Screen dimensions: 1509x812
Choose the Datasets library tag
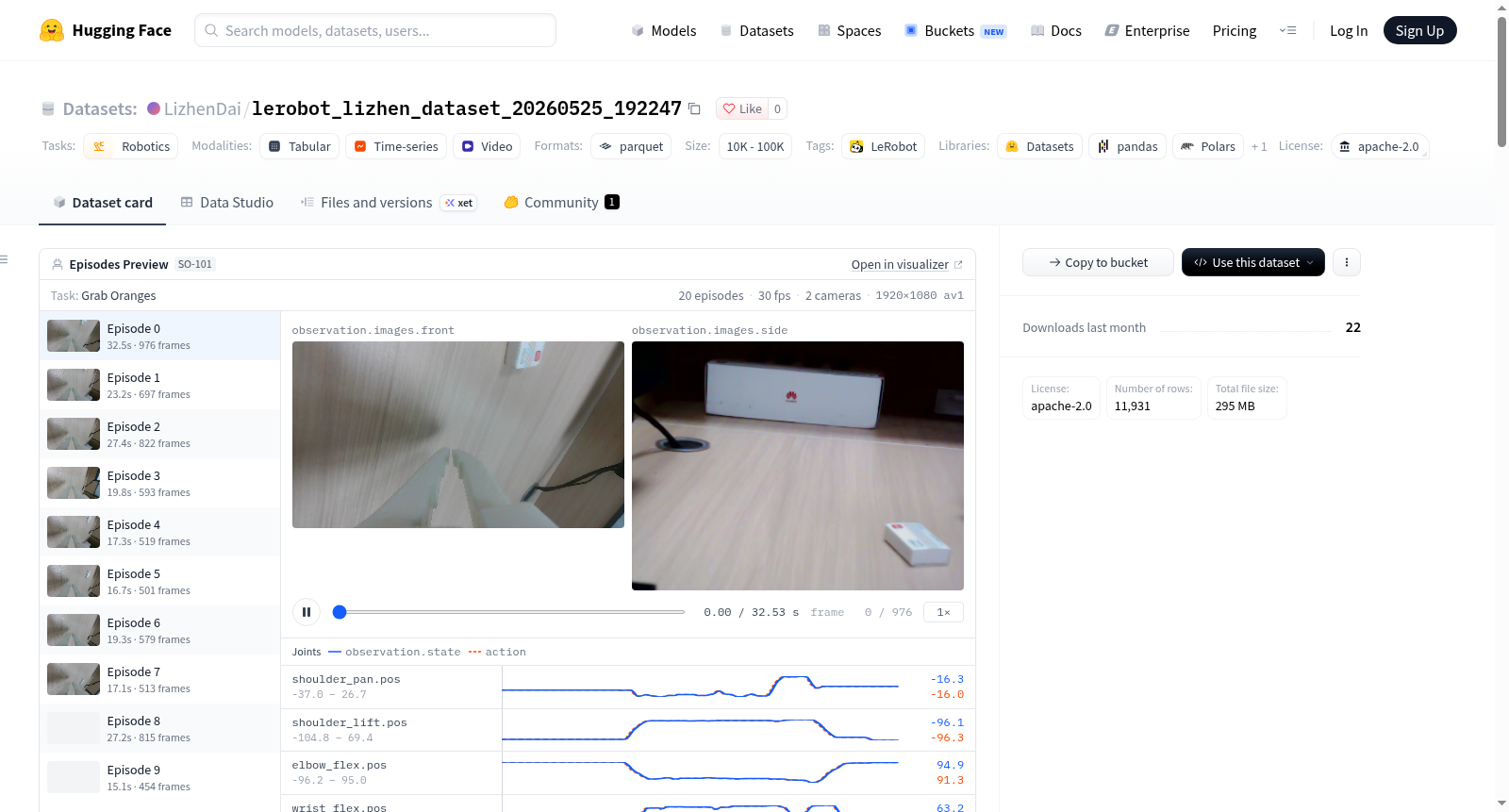point(1040,146)
